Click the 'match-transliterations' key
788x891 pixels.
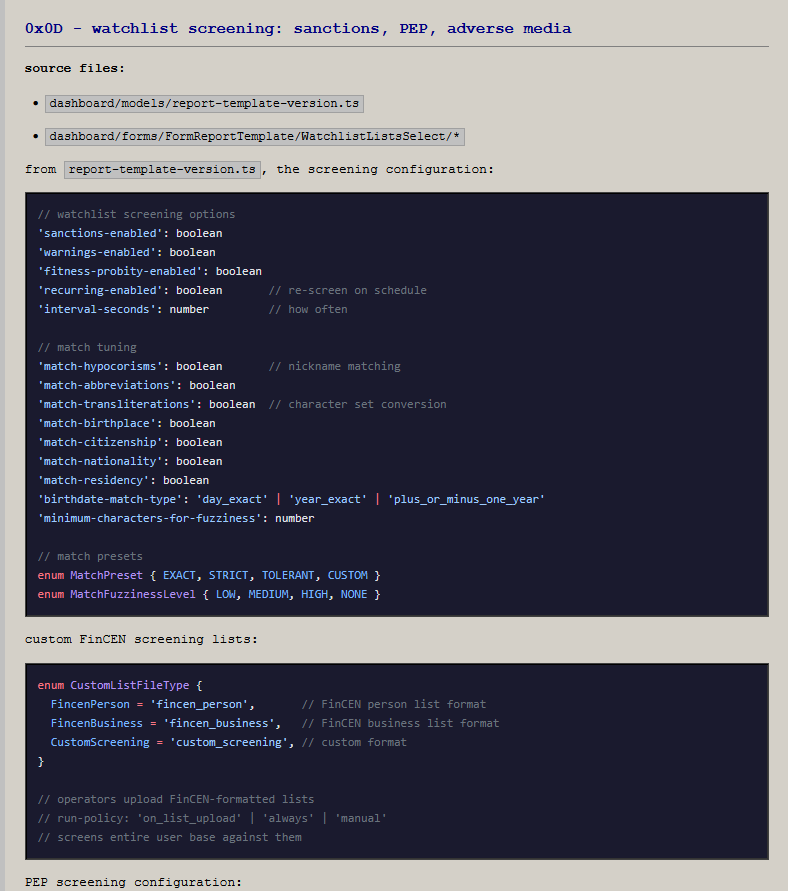[x=117, y=404]
